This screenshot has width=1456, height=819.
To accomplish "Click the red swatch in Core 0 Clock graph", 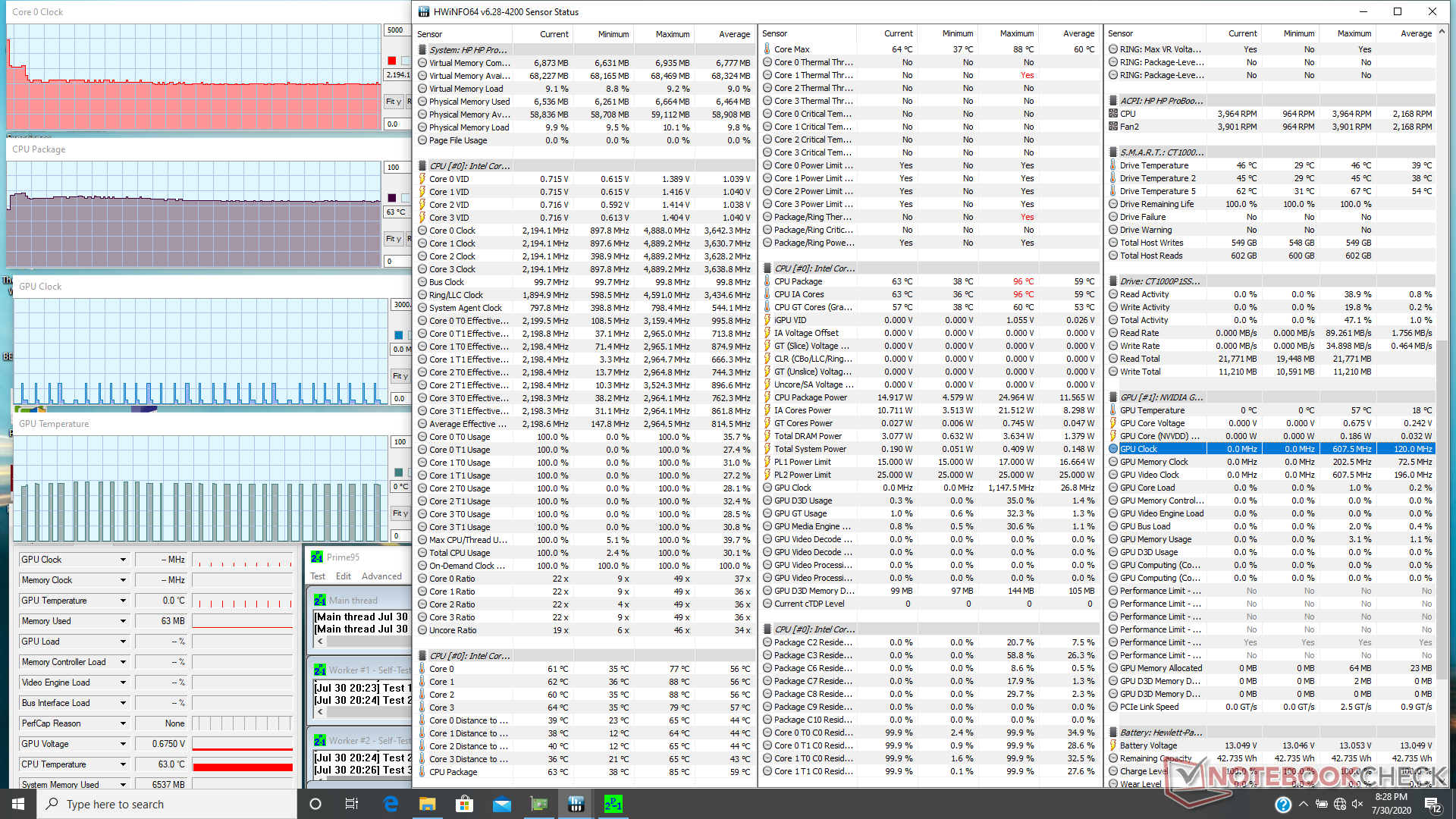I will pyautogui.click(x=392, y=61).
